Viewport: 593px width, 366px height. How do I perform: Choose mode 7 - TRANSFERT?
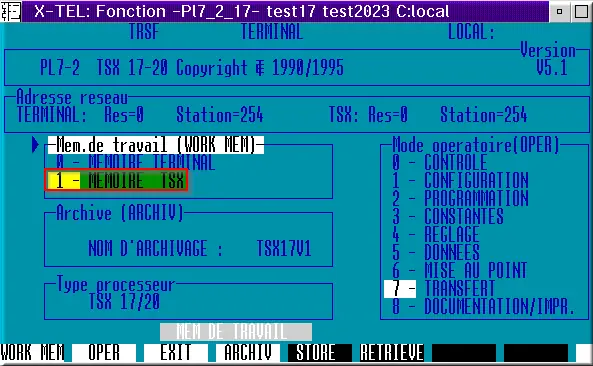point(440,289)
